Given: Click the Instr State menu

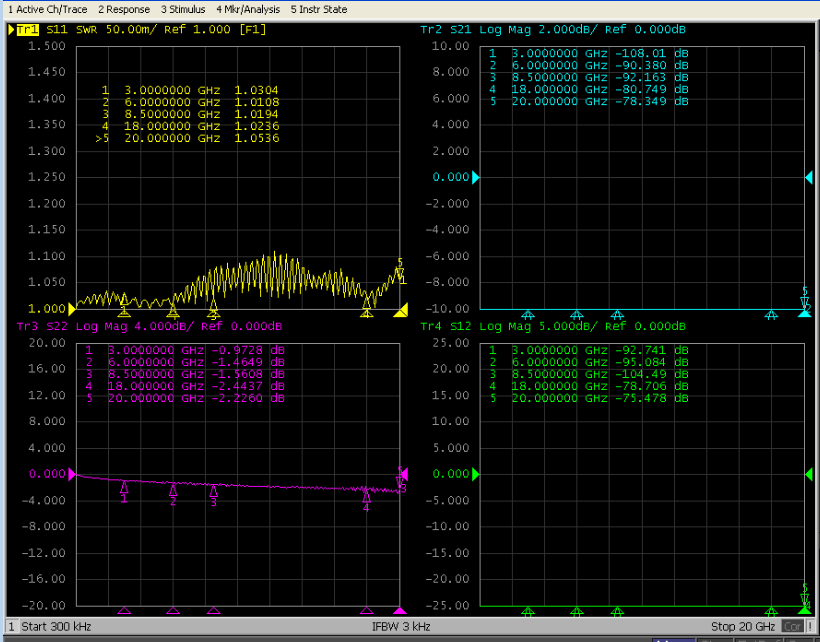Looking at the screenshot, I should click(319, 9).
